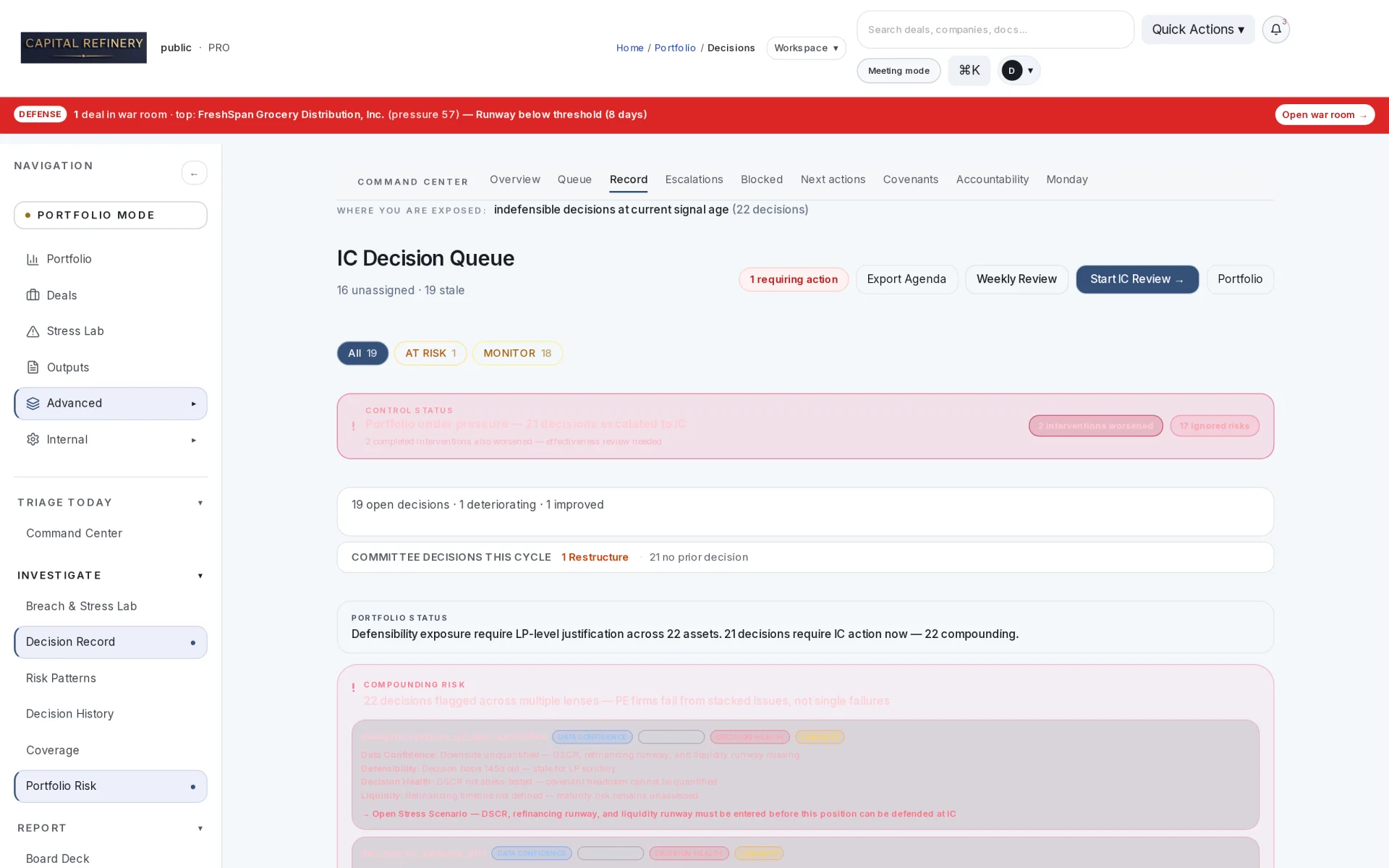
Task: Open the Workspace dropdown
Action: pos(806,48)
